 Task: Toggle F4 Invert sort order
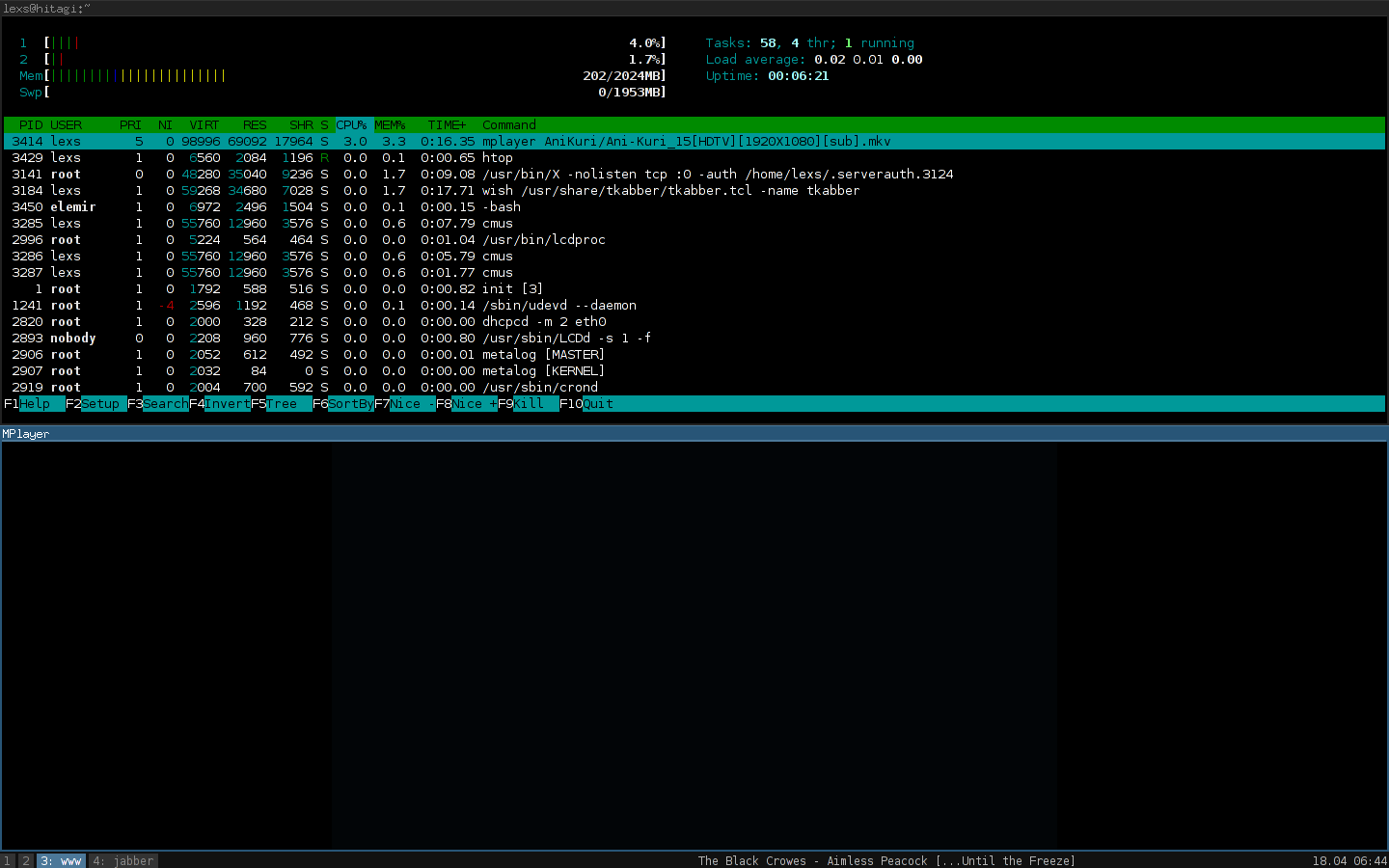click(x=221, y=404)
